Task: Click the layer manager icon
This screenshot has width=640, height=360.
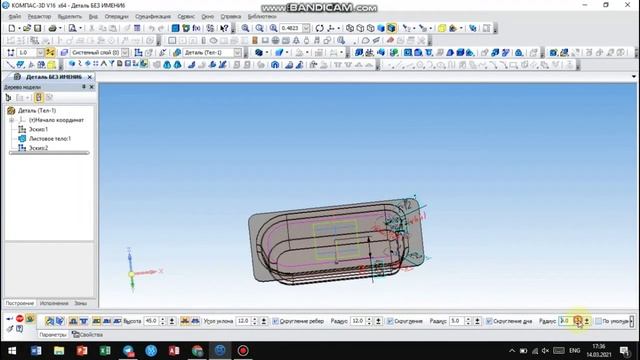Action: pyautogui.click(x=64, y=53)
